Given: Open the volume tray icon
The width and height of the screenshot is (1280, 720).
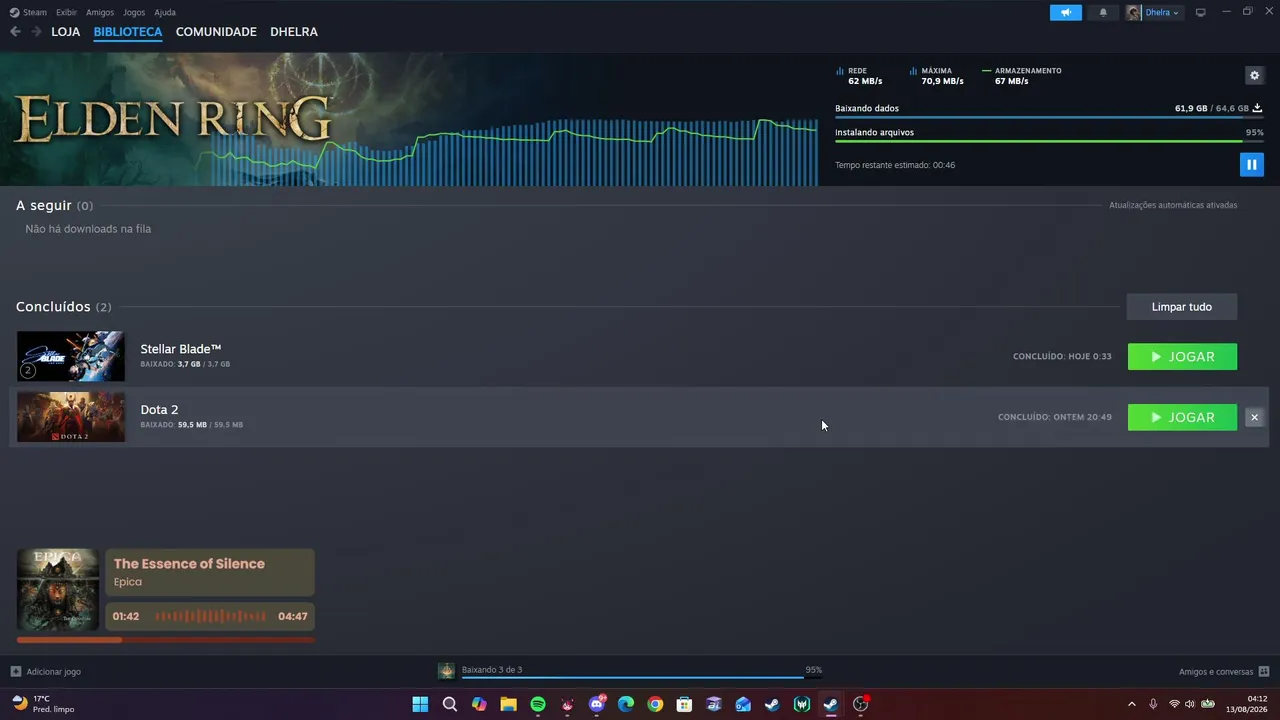Looking at the screenshot, I should (x=1190, y=704).
